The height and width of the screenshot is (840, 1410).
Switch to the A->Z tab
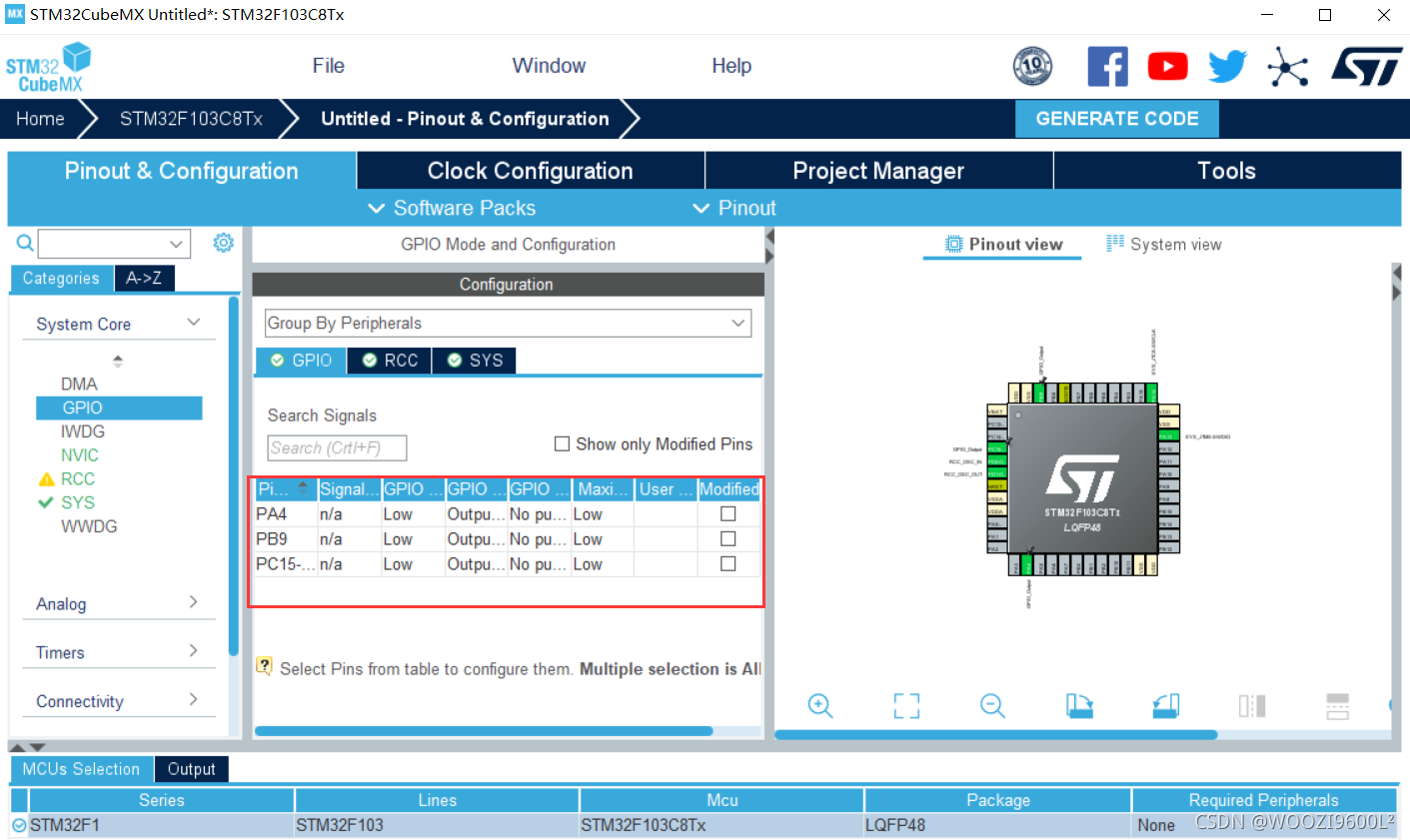[x=144, y=278]
